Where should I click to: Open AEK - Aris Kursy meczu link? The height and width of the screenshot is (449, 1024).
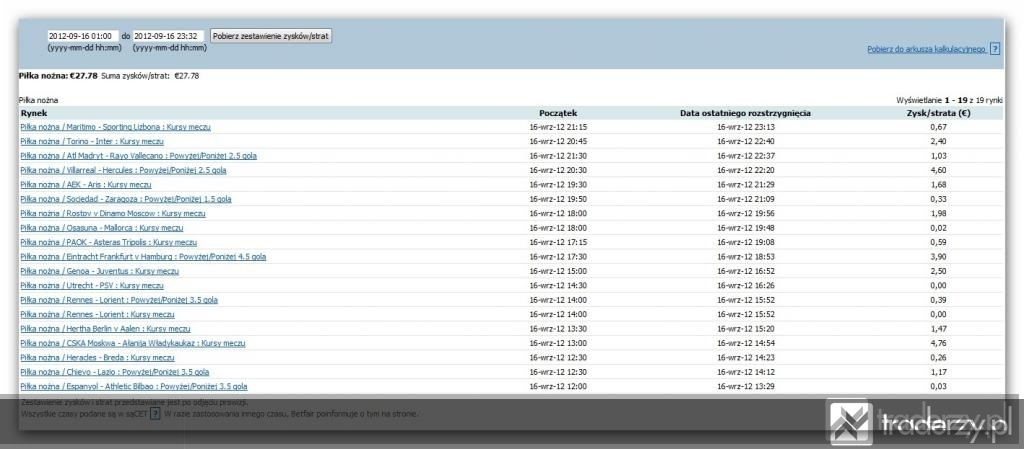[x=86, y=185]
